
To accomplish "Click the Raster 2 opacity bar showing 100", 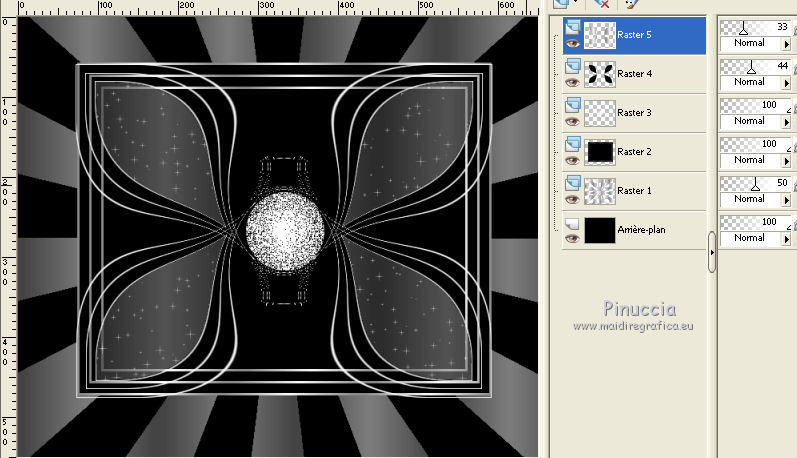I will [755, 144].
